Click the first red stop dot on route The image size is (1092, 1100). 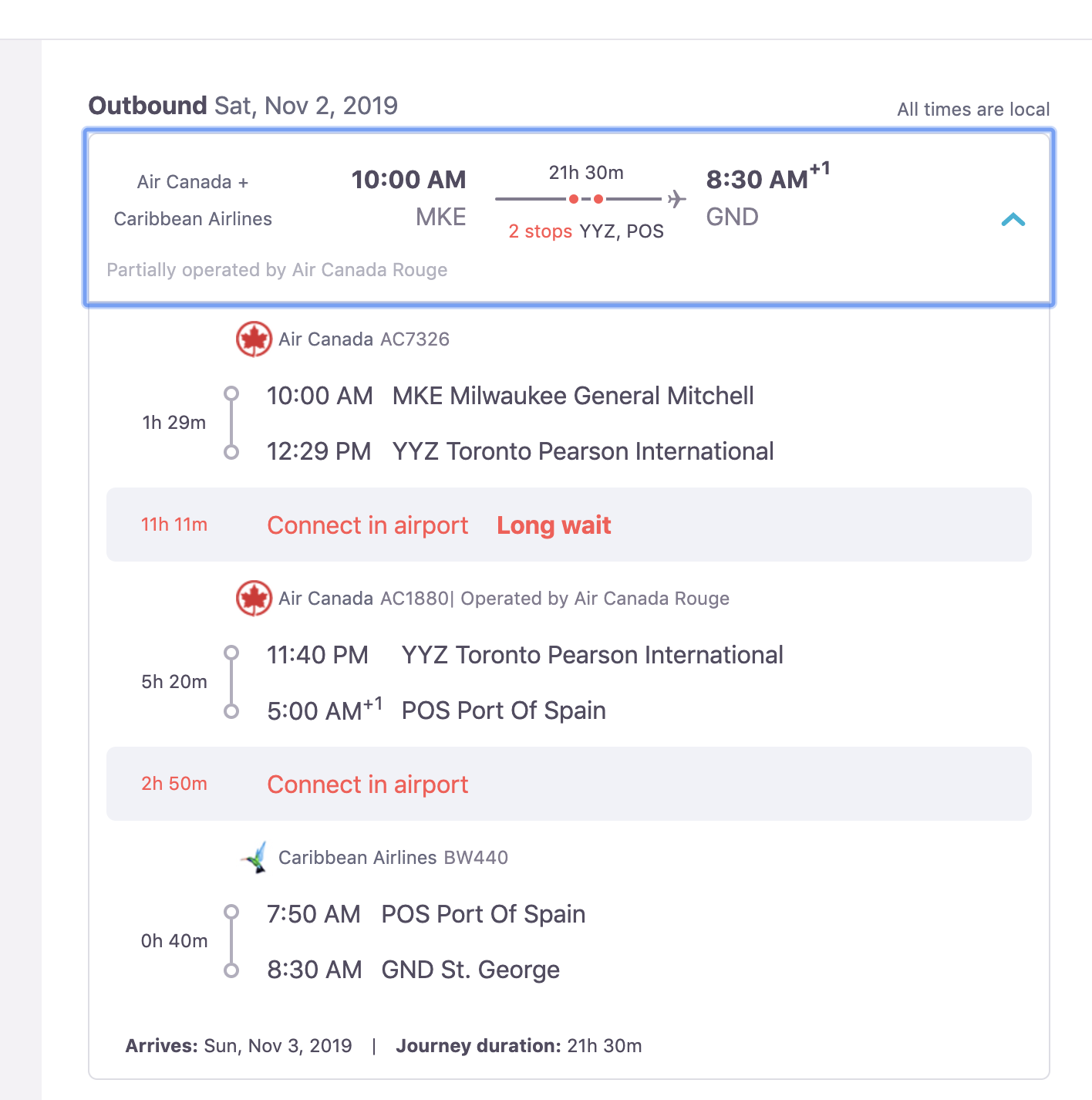tap(574, 198)
